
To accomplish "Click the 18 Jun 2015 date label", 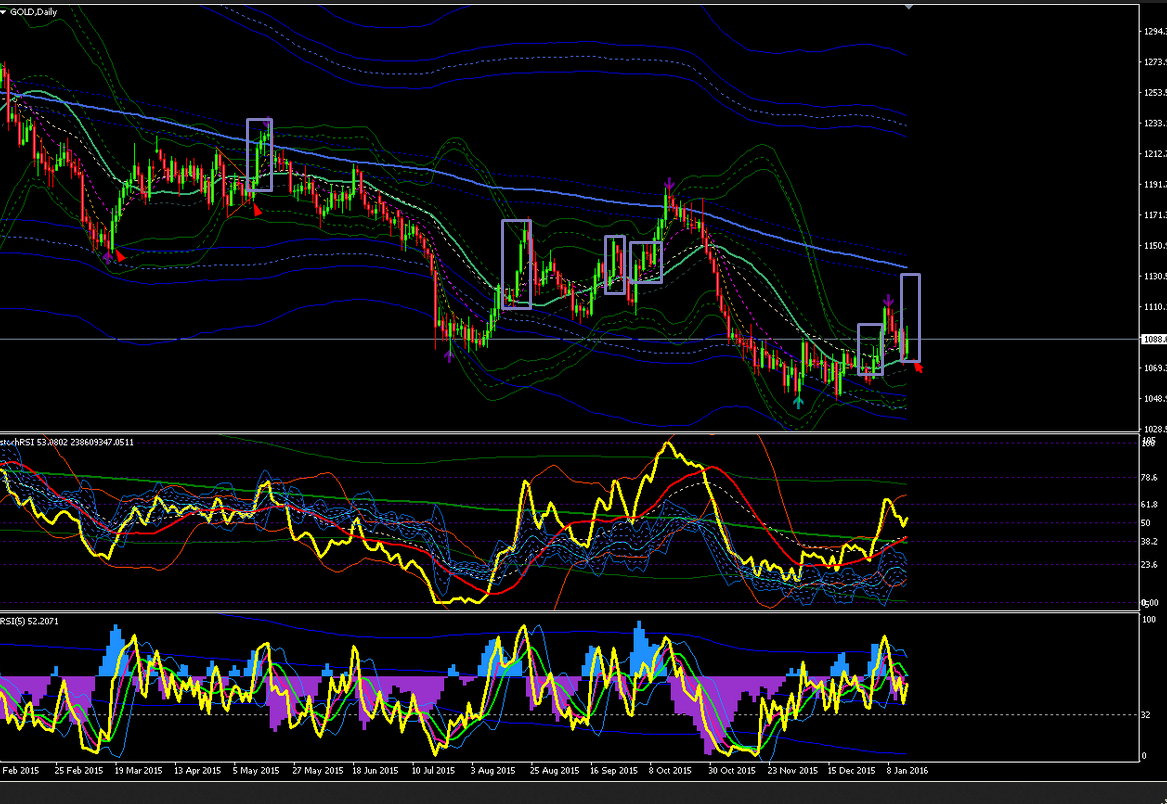I will [x=375, y=770].
